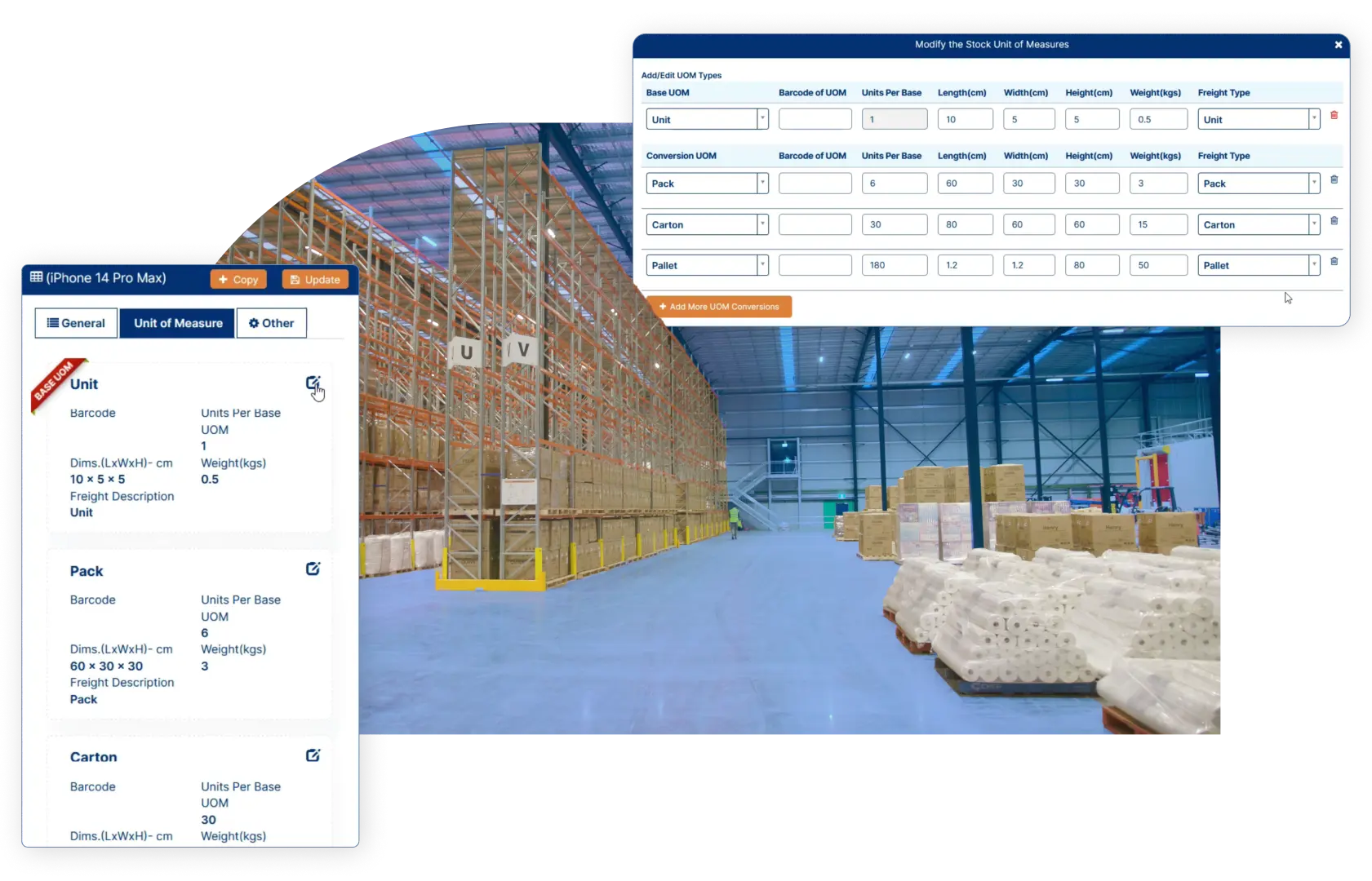Click the grid icon beside iPhone 14 Pro Max
1372x881 pixels.
38,277
